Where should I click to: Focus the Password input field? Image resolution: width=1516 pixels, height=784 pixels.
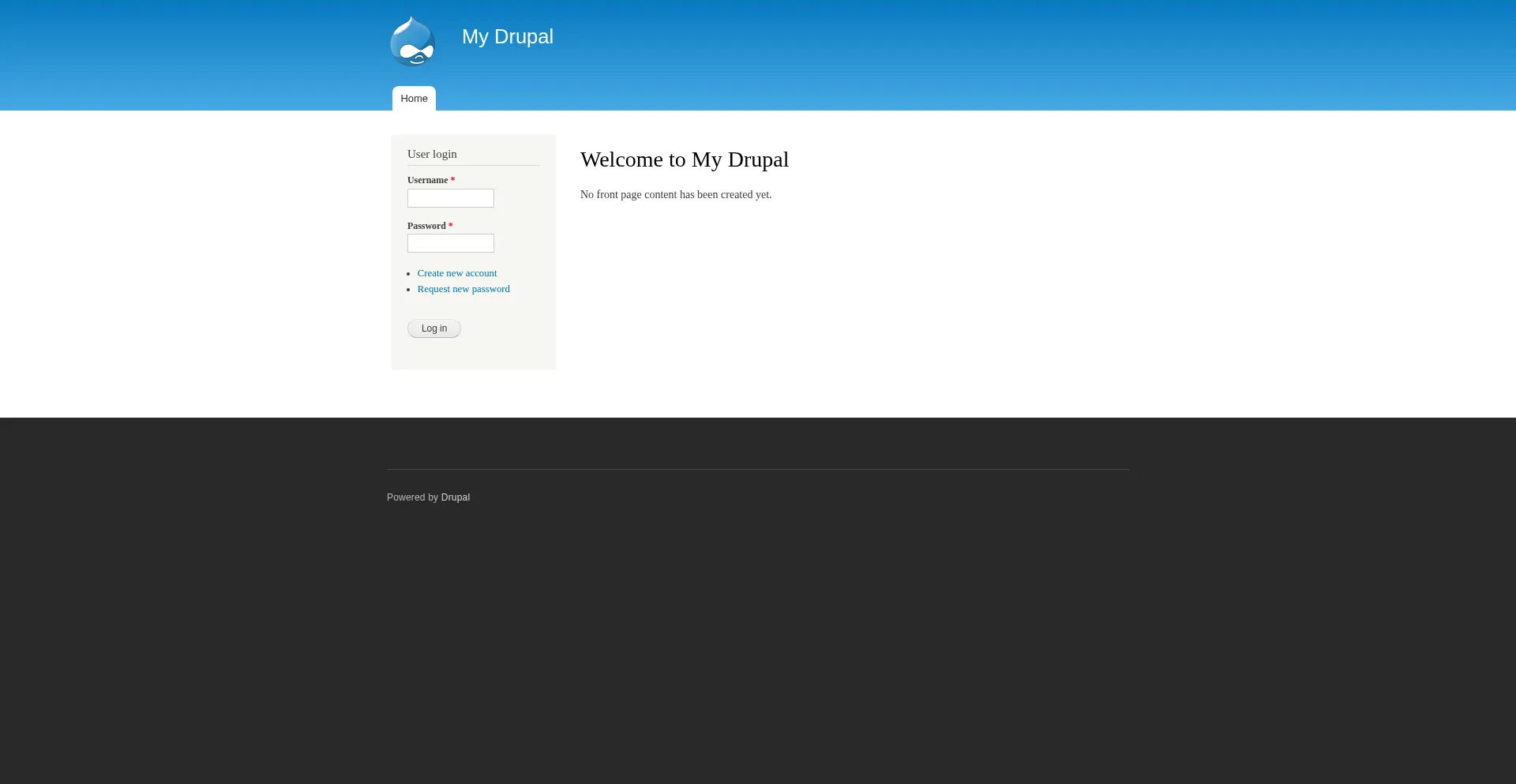[x=451, y=243]
